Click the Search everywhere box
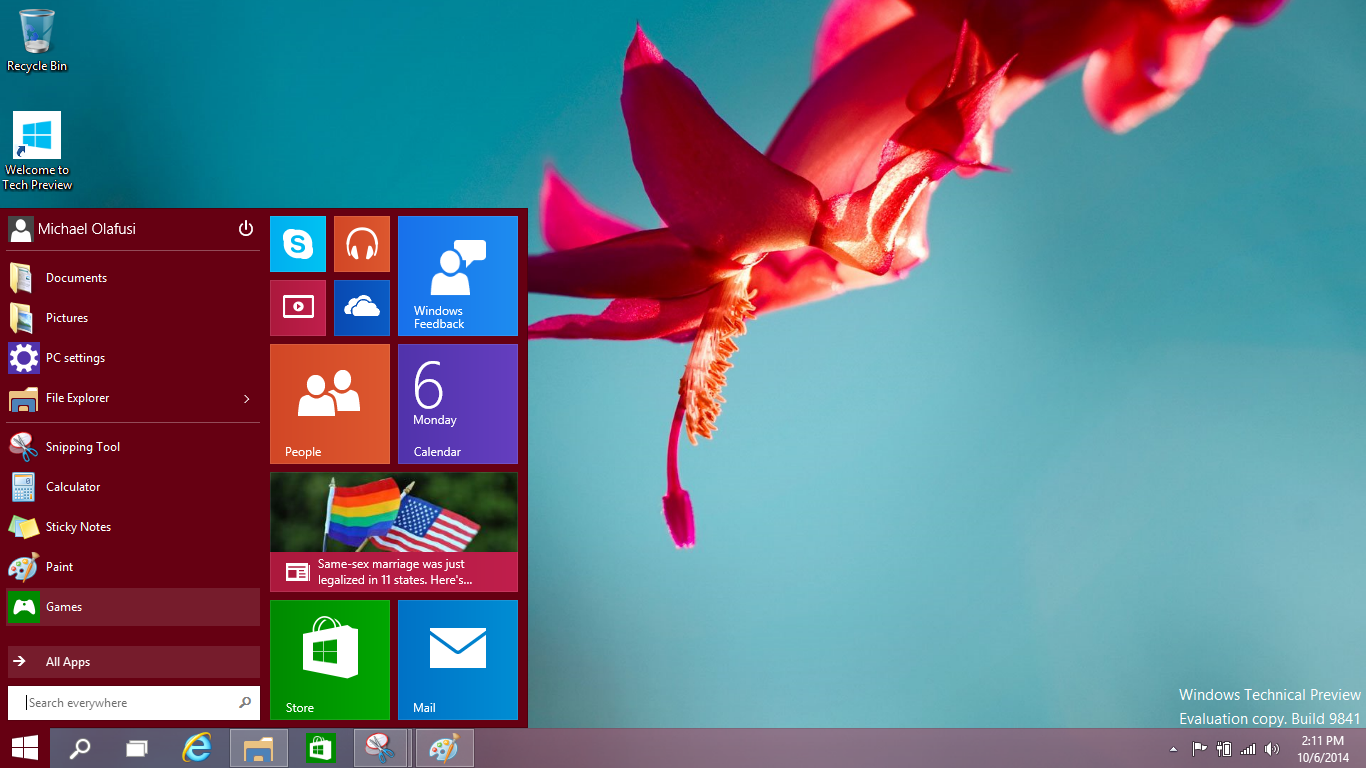Viewport: 1366px width, 768px height. (120, 702)
